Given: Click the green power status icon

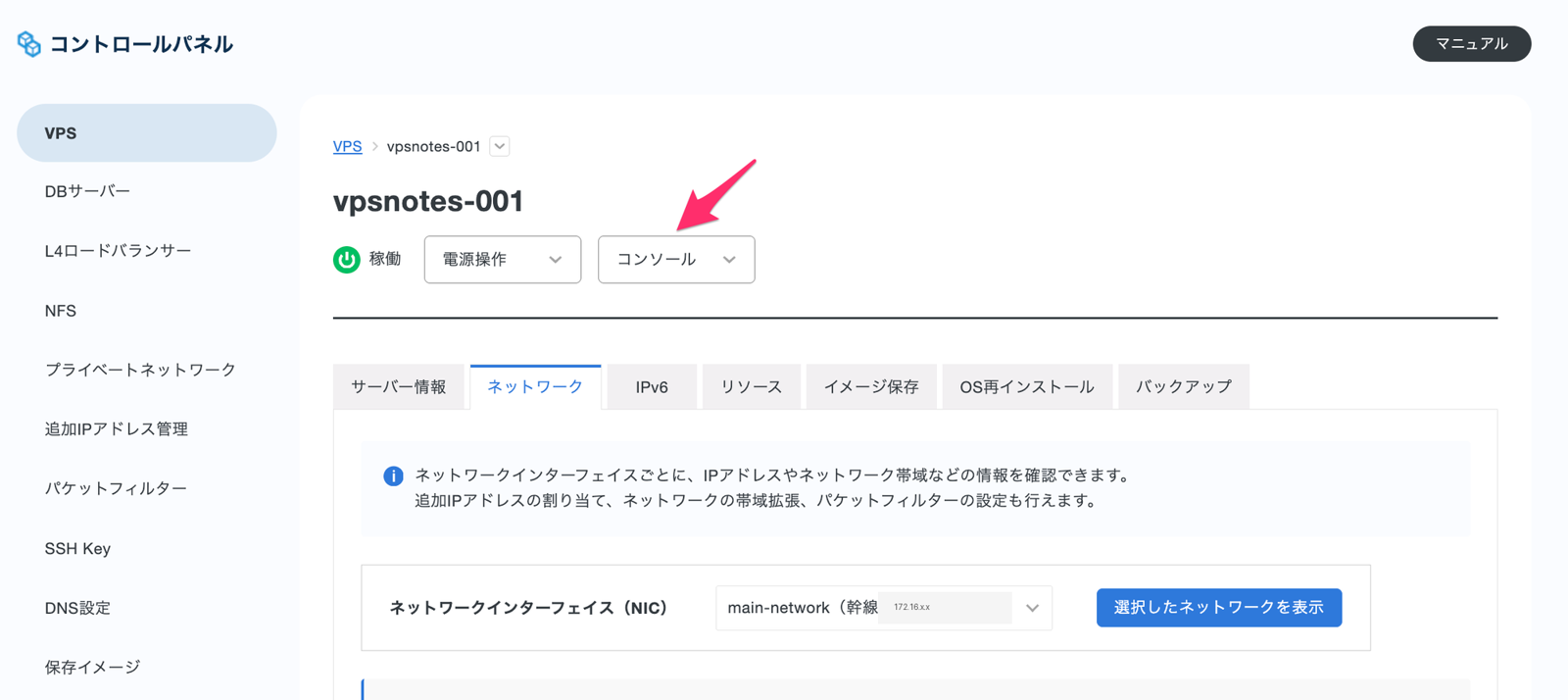Looking at the screenshot, I should pos(347,260).
